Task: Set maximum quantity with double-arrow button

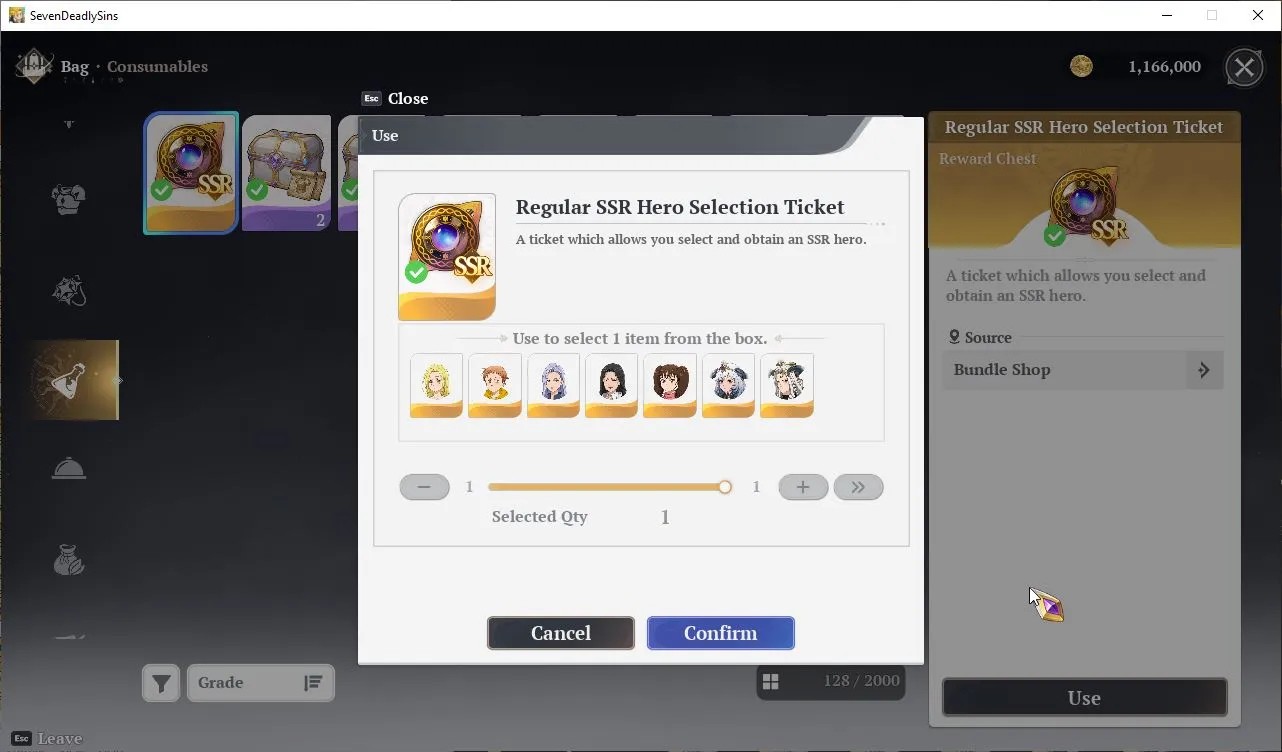Action: pyautogui.click(x=858, y=487)
